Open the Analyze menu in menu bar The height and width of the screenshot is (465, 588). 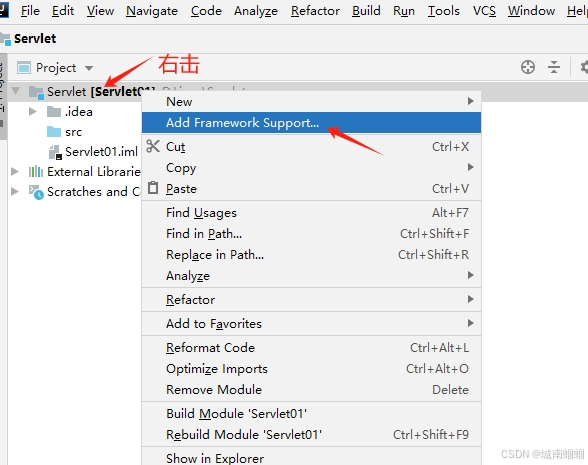(x=256, y=11)
